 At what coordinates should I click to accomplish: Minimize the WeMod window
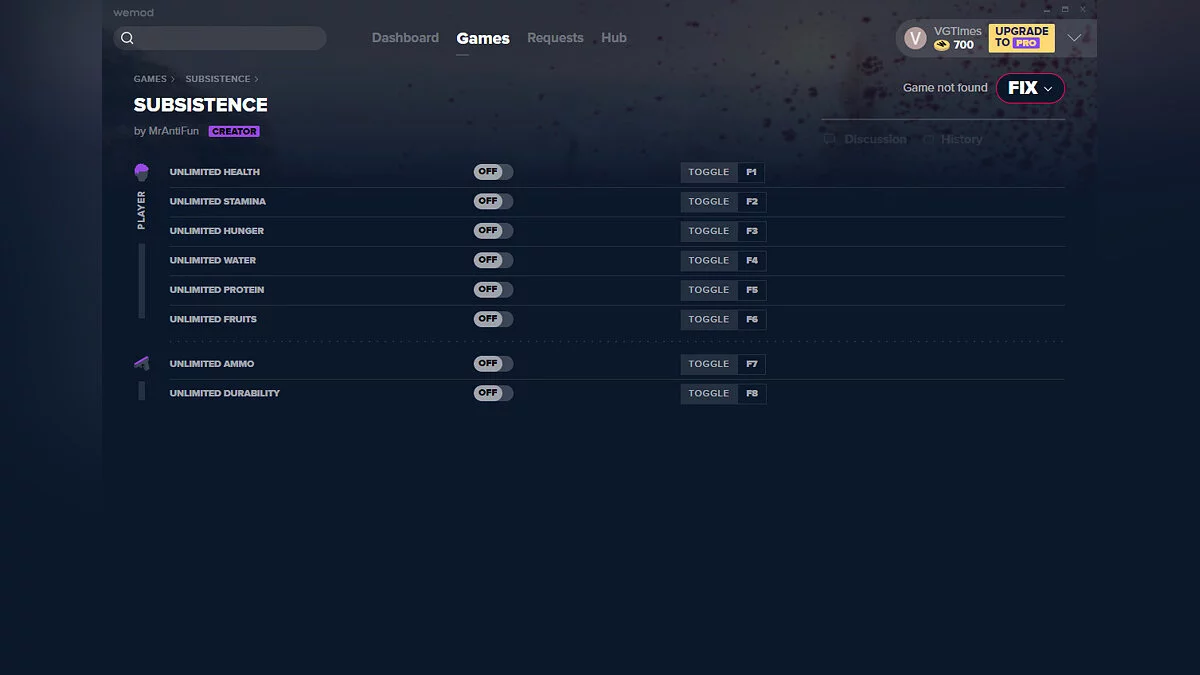(x=1046, y=9)
